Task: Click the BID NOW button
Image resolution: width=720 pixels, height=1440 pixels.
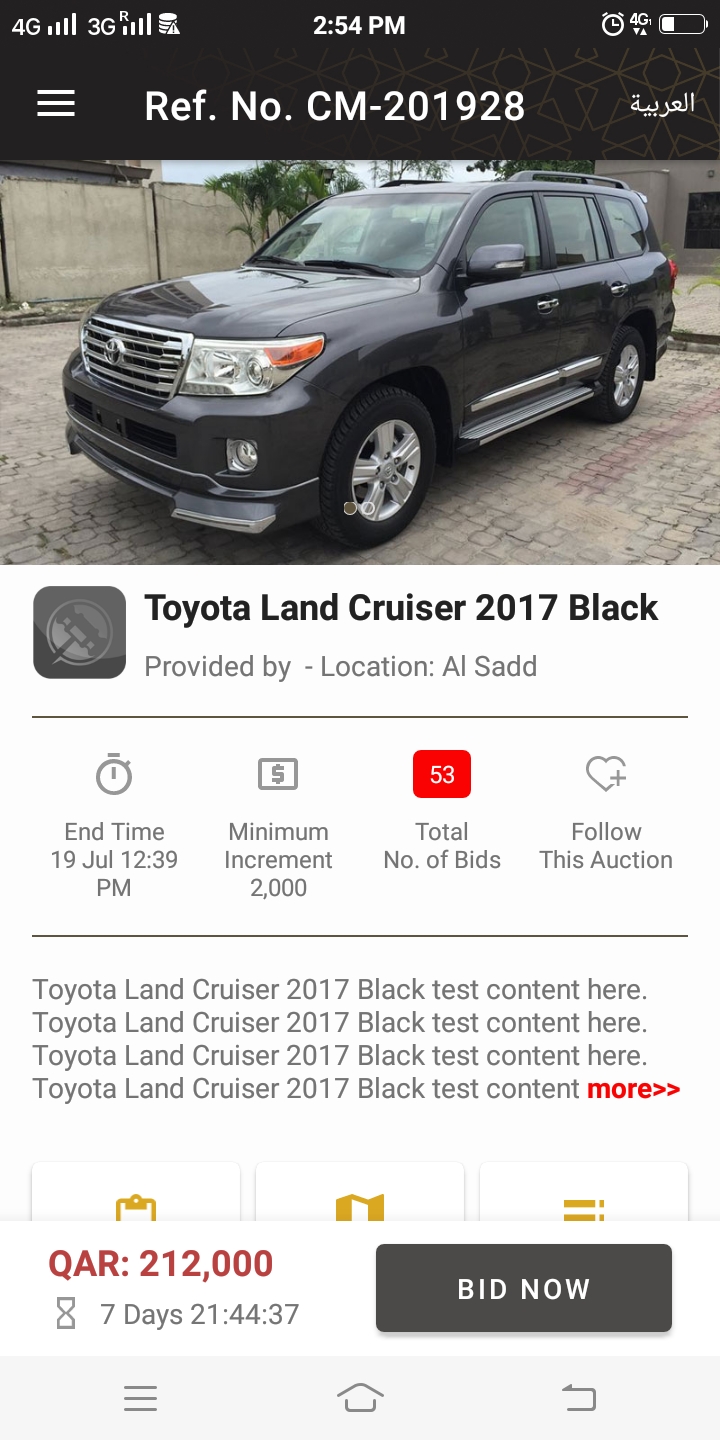Action: pyautogui.click(x=524, y=1288)
